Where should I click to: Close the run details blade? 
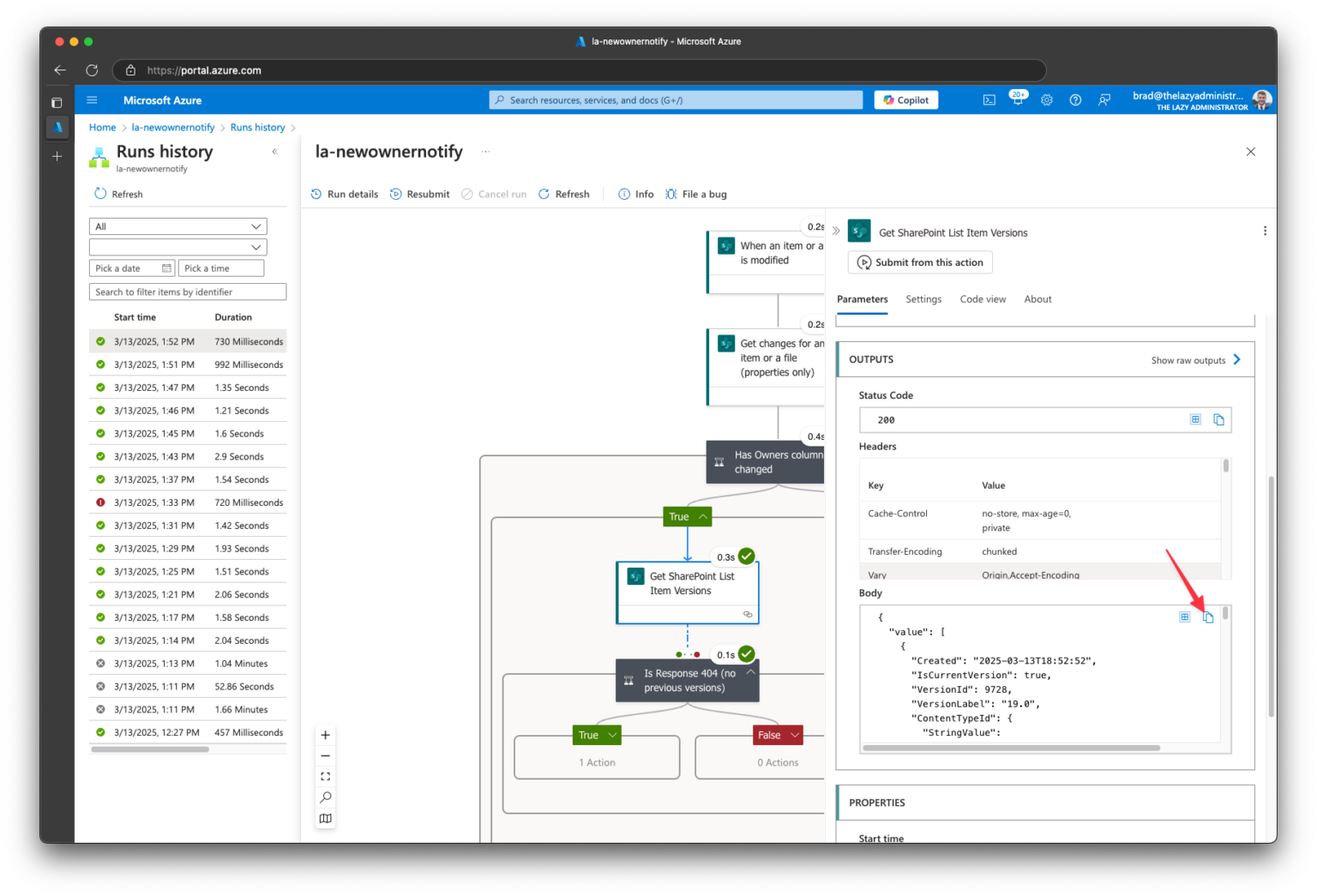point(1250,152)
